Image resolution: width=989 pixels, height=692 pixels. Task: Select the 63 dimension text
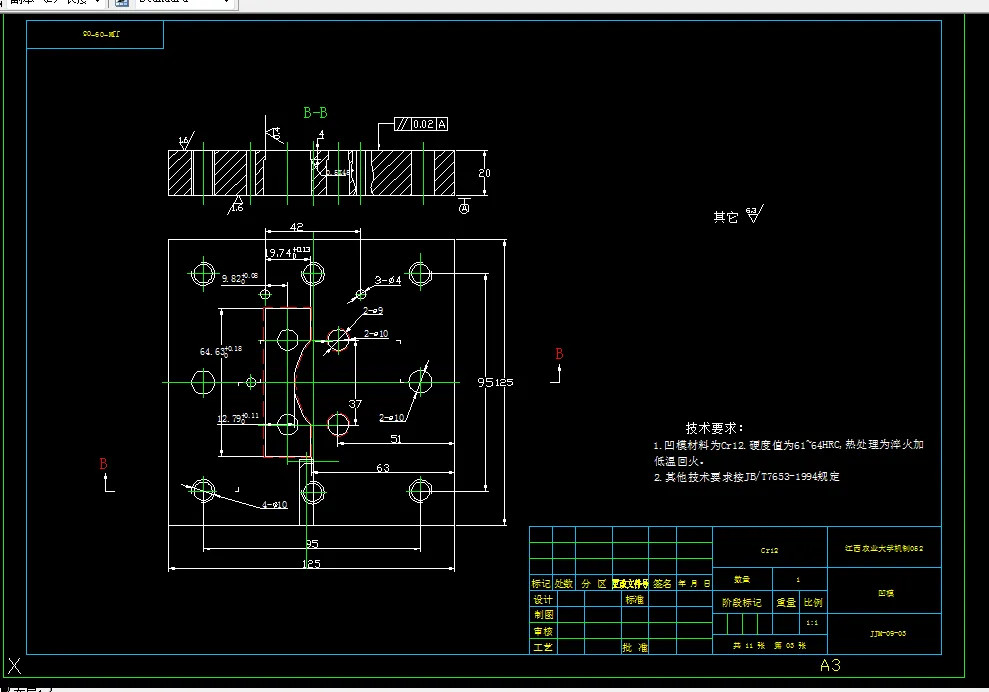pos(383,467)
